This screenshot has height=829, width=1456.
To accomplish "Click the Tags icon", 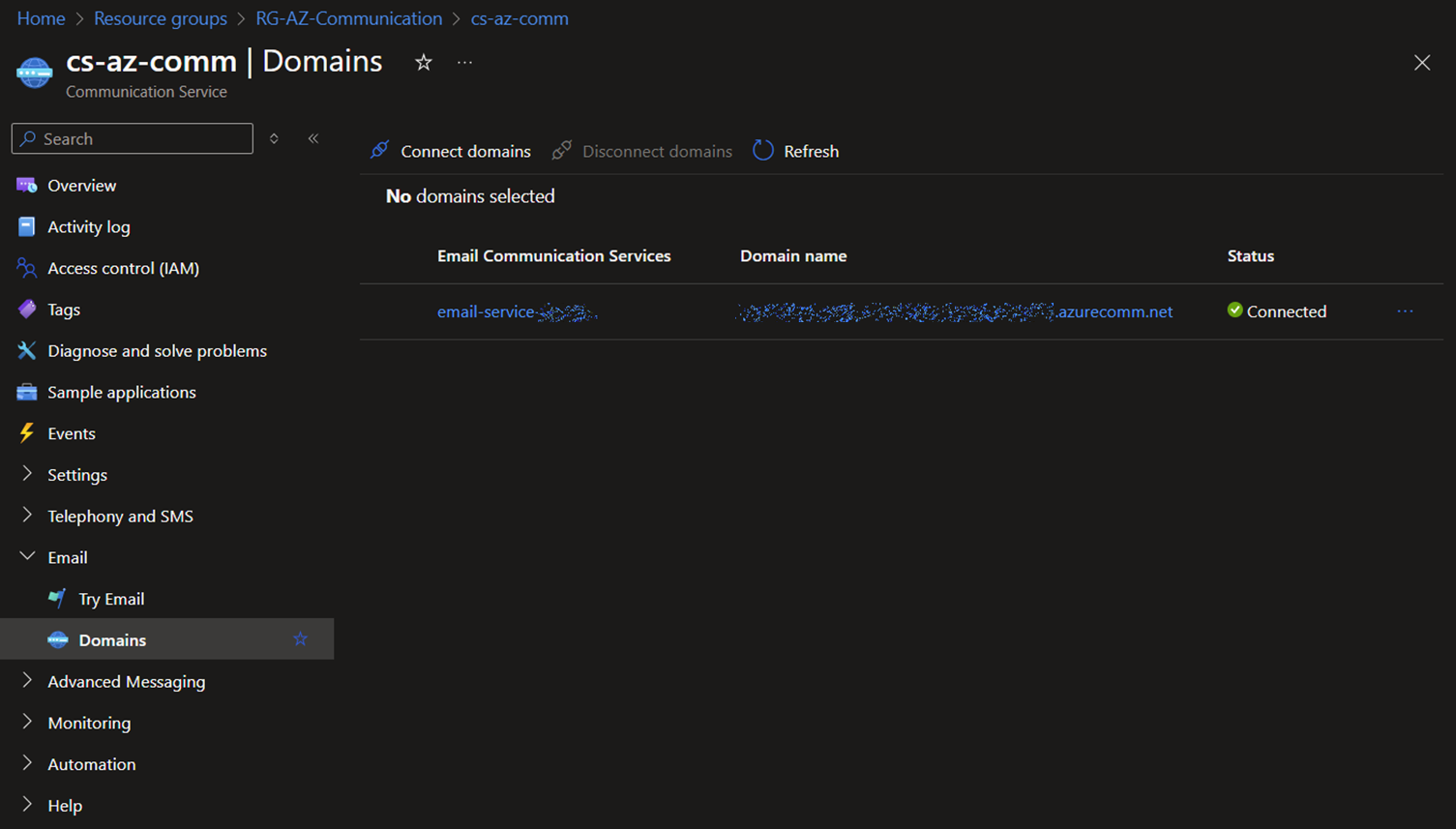I will coord(26,310).
